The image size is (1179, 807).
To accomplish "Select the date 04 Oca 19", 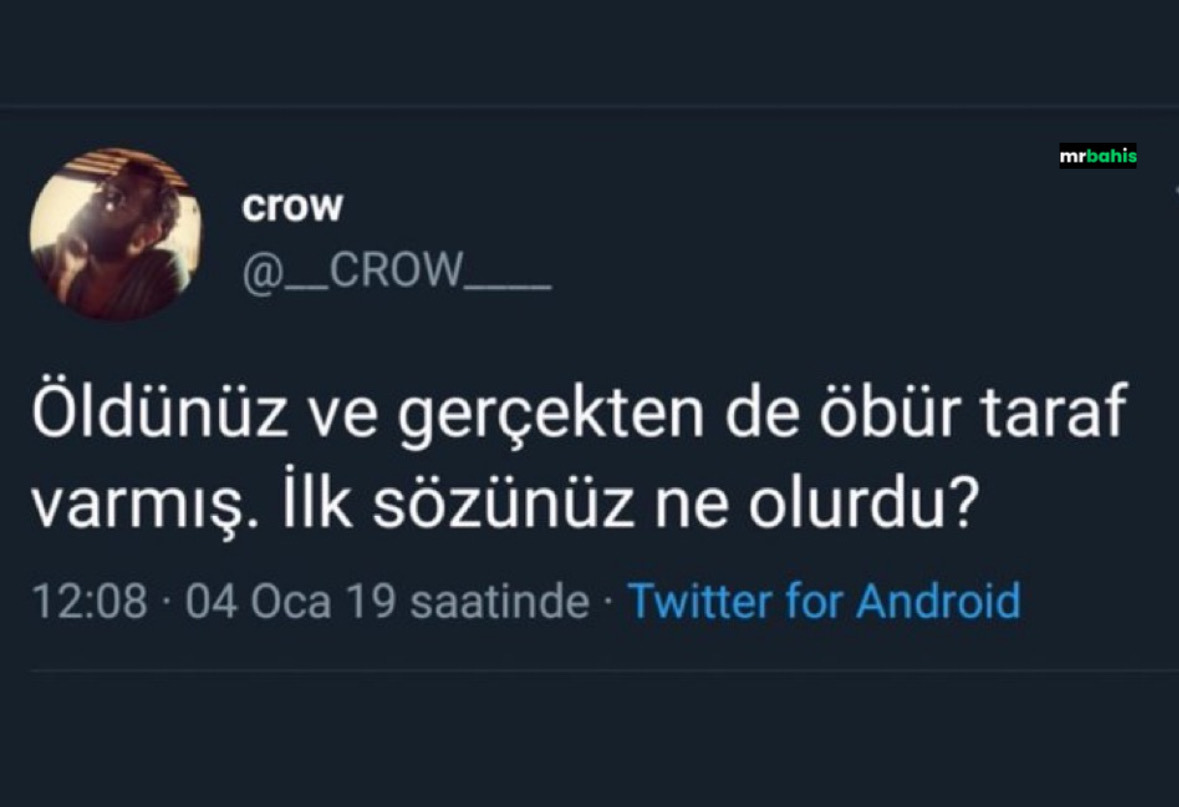I will tap(290, 601).
